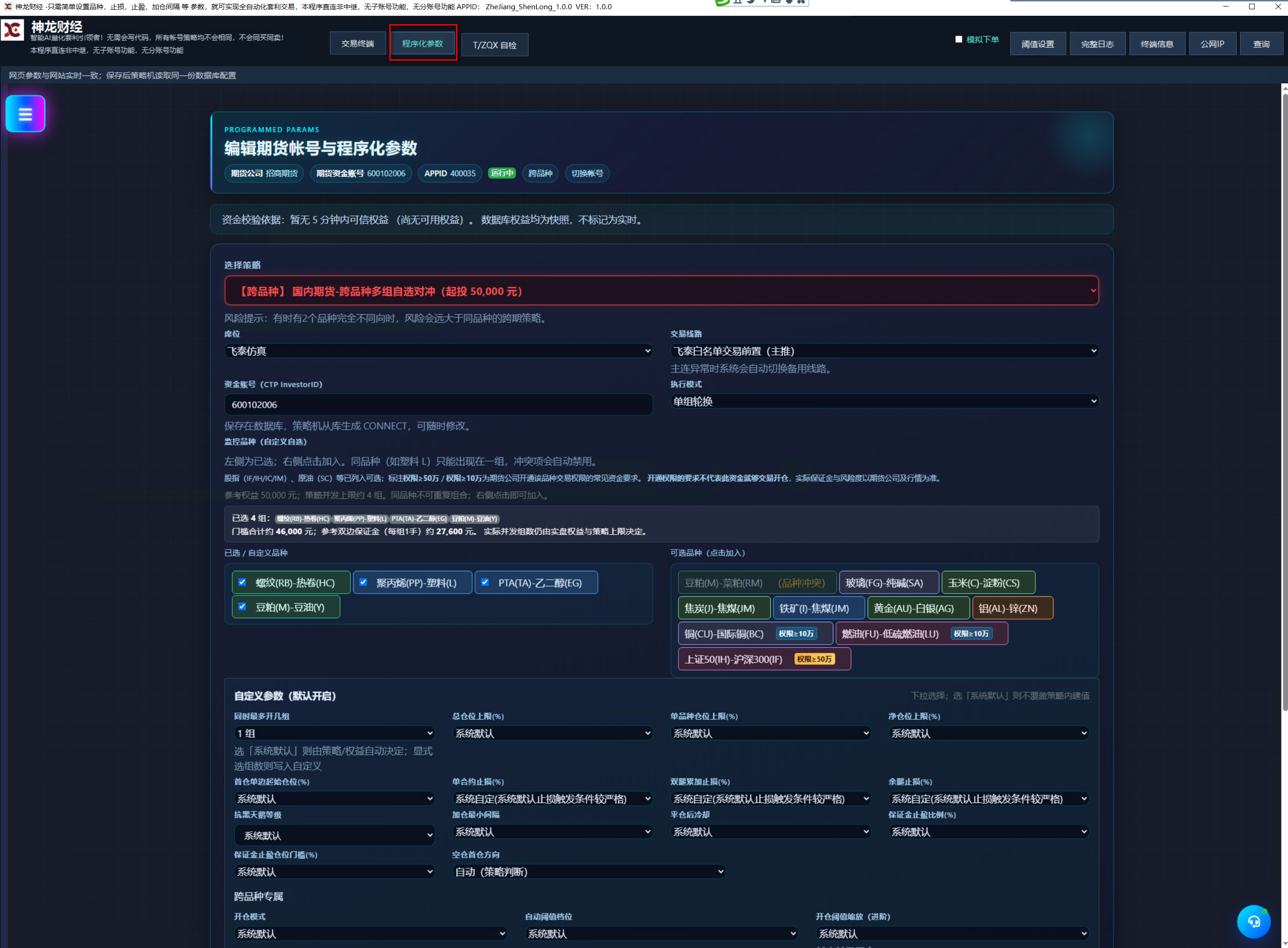1288x948 pixels.
Task: Uncheck the 豆粕(M)-豆油(Y) pair checkbox
Action: tap(242, 607)
